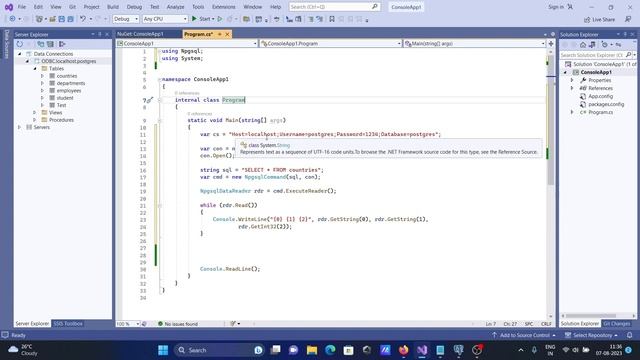640x360 pixels.
Task: Click Select Repository button
Action: click(591, 335)
